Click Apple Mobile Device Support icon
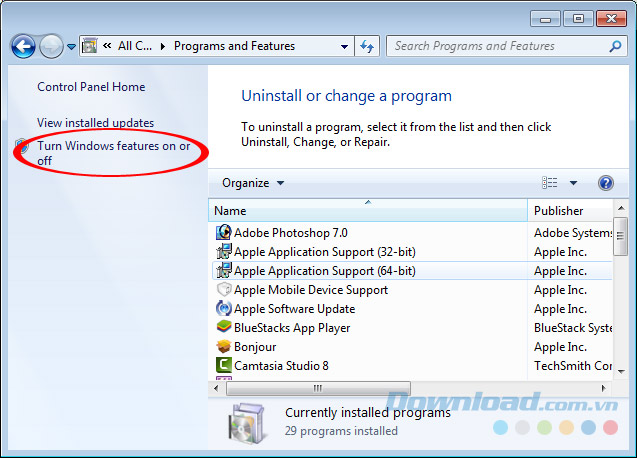 tap(223, 289)
